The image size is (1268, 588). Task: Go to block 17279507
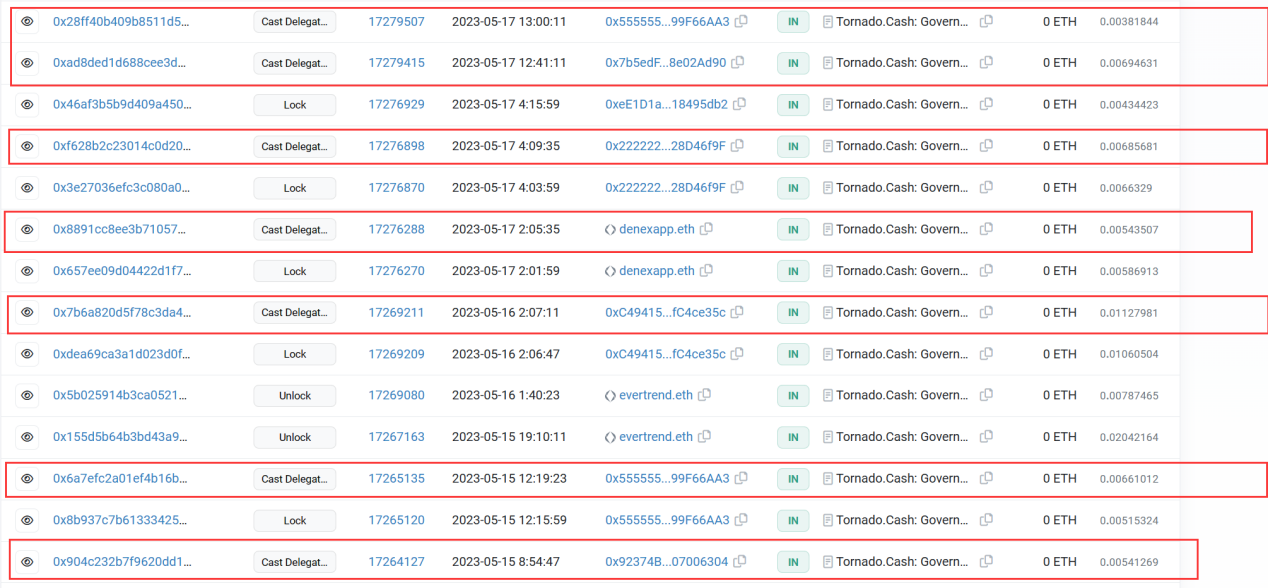click(396, 21)
